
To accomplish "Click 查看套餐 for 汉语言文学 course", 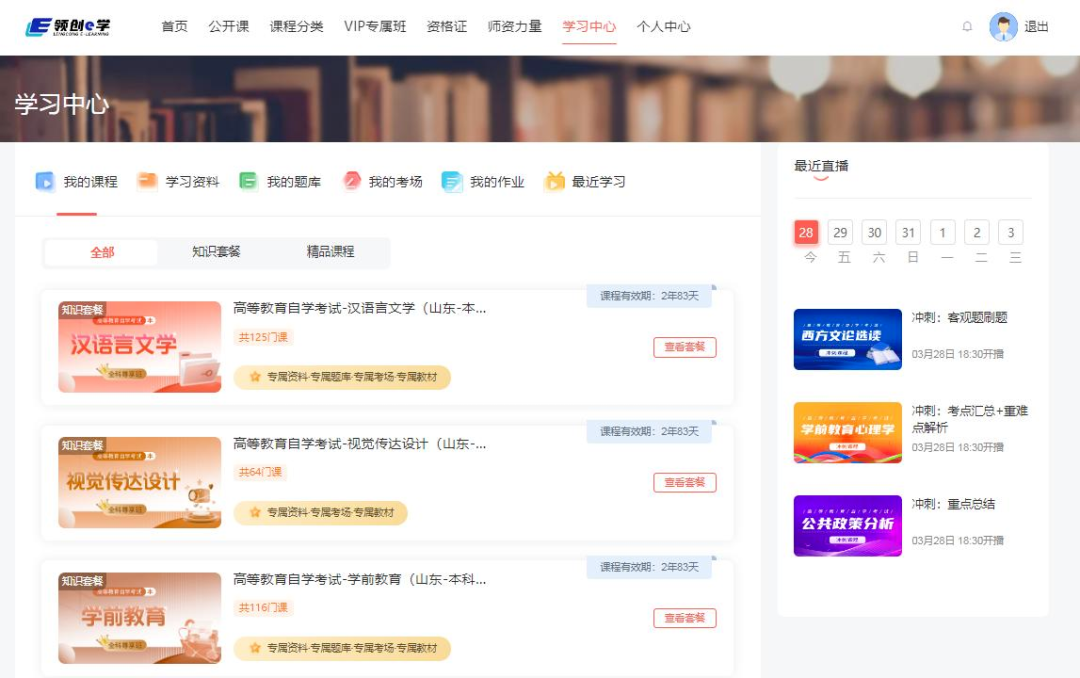I will coord(685,345).
